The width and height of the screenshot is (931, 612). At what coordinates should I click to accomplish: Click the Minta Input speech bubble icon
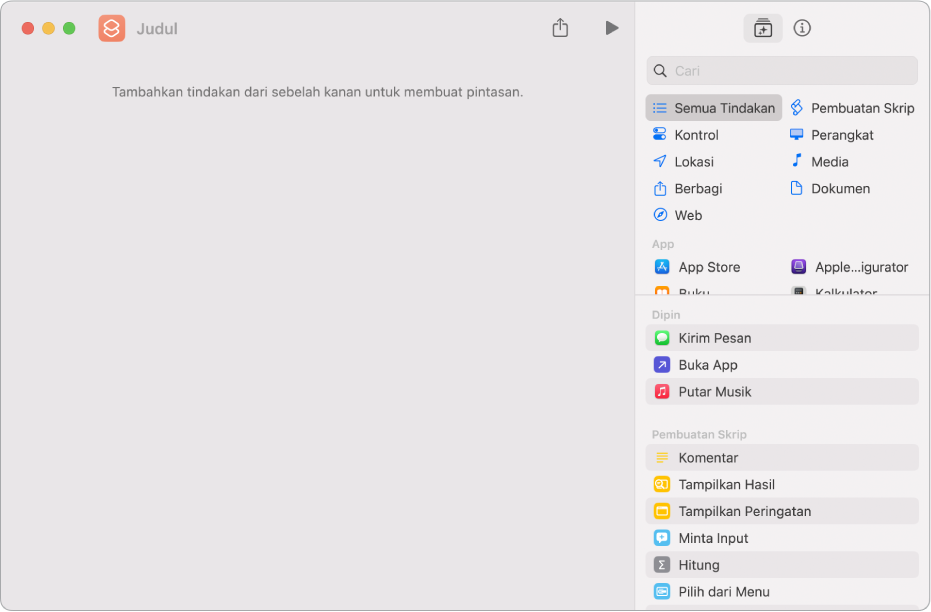point(662,538)
